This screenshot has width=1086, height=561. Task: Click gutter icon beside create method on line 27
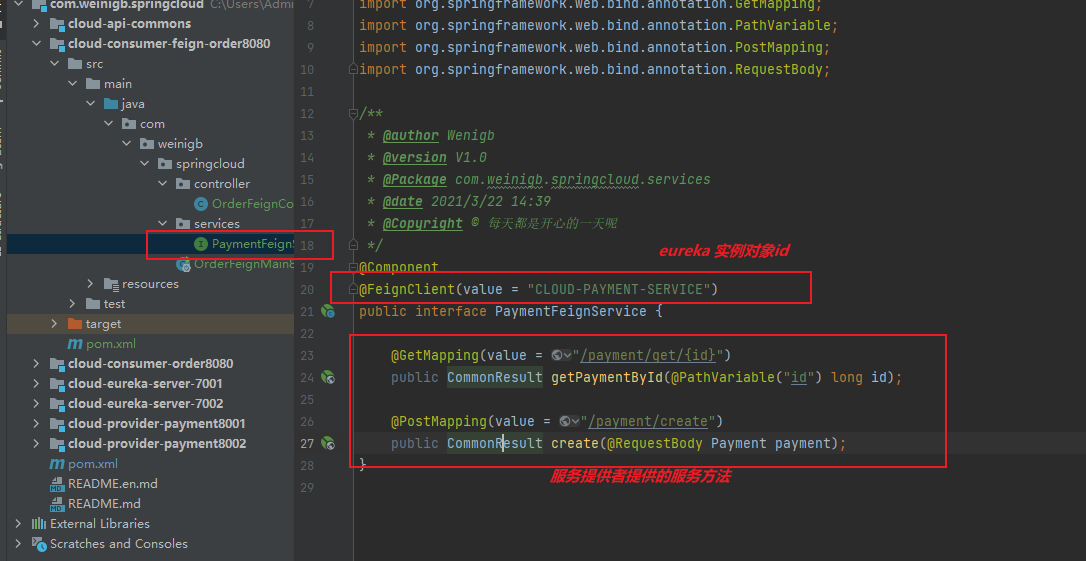pos(328,443)
